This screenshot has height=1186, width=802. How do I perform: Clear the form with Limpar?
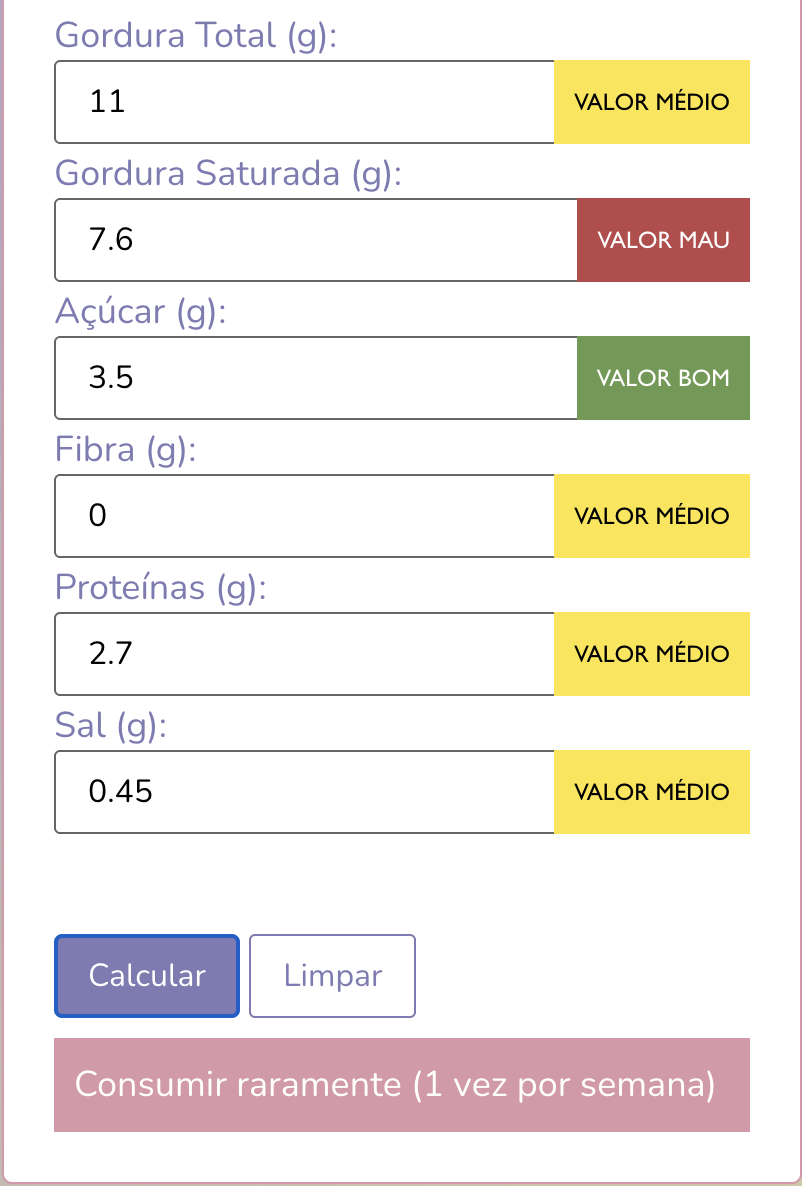(332, 976)
